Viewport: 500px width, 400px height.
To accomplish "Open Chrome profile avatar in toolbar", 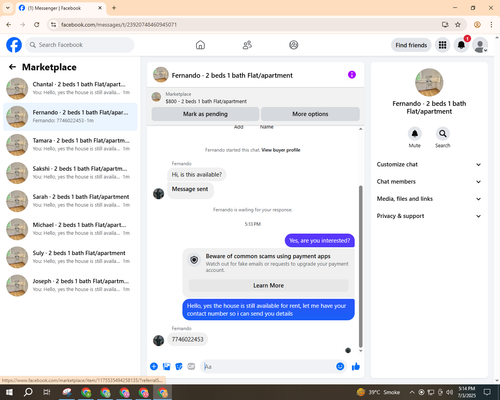I will coord(477,25).
